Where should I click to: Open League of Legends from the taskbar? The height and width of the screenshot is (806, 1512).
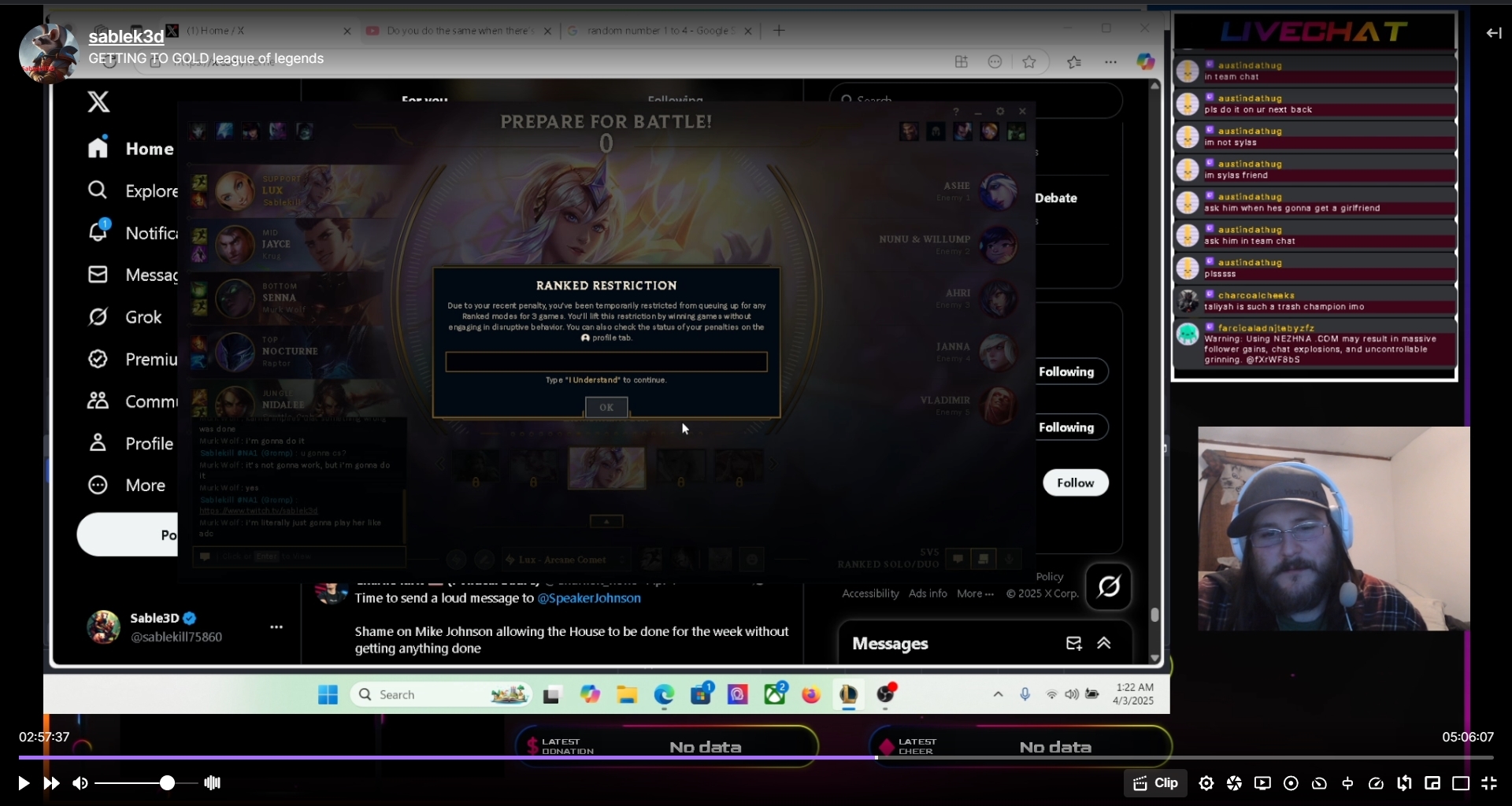coord(848,694)
